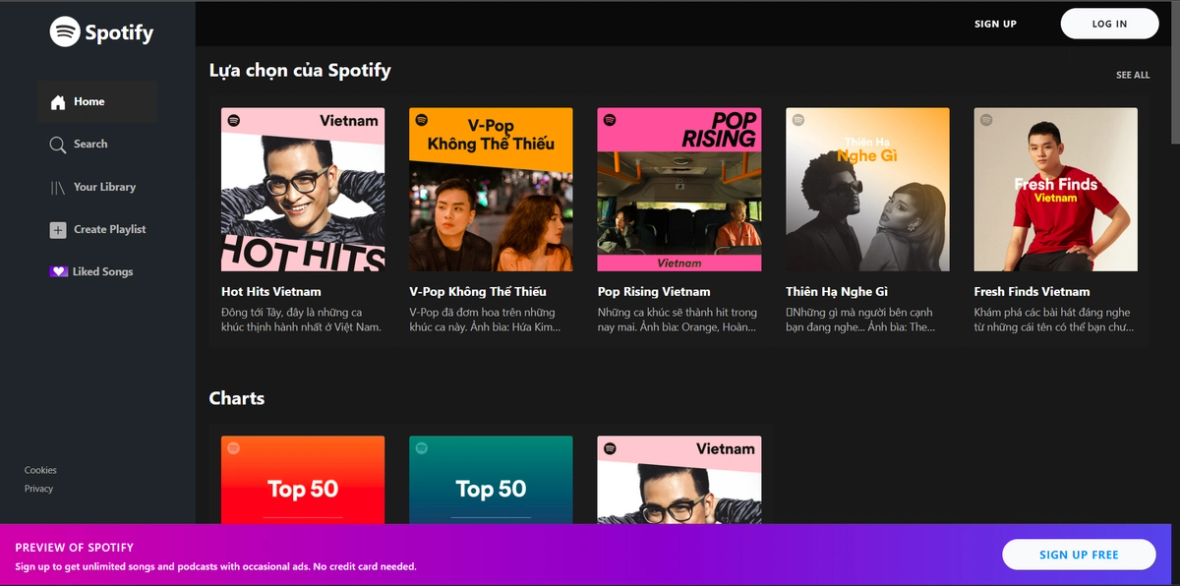Click description 'V-Pop đã đơm hoa trên những...'
The height and width of the screenshot is (586, 1180).
point(485,320)
